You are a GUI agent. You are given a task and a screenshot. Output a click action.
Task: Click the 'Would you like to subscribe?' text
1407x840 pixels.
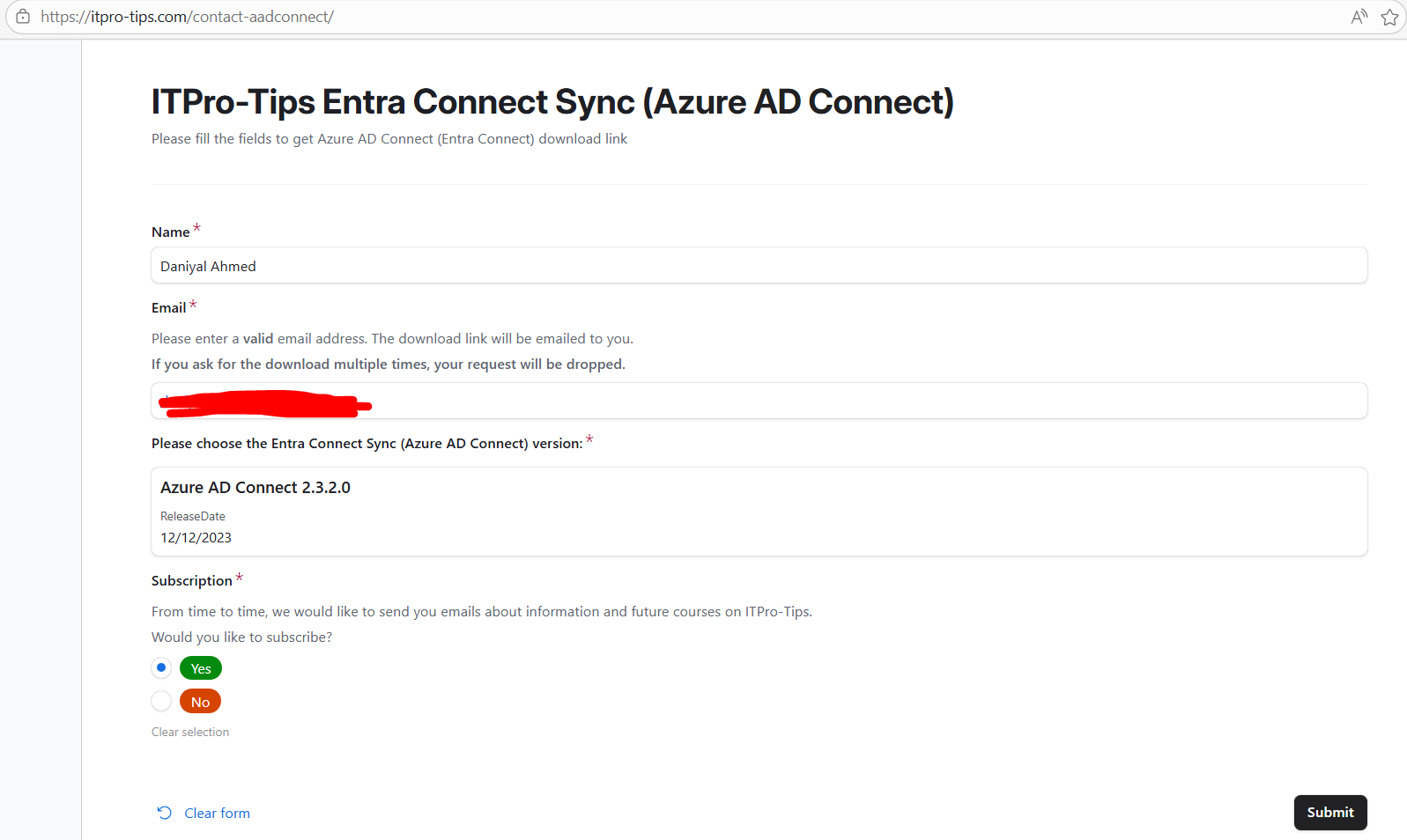241,637
